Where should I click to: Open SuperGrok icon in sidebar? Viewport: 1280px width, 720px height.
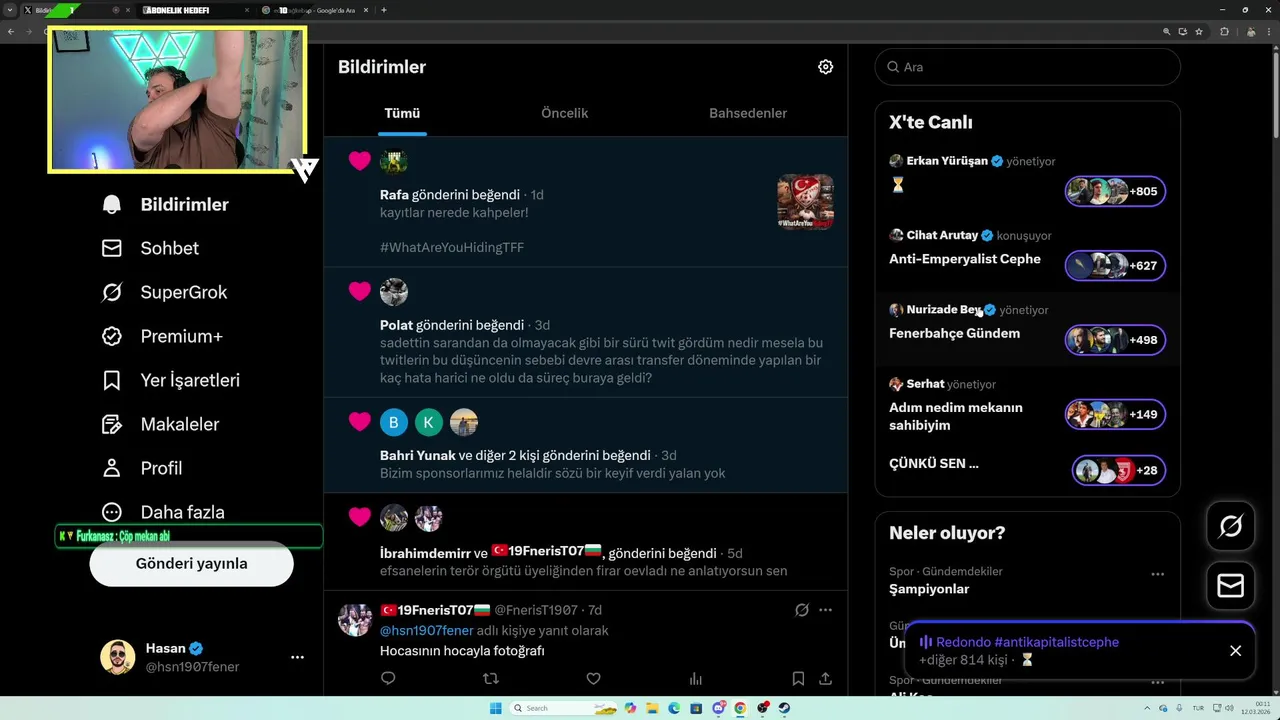point(112,292)
